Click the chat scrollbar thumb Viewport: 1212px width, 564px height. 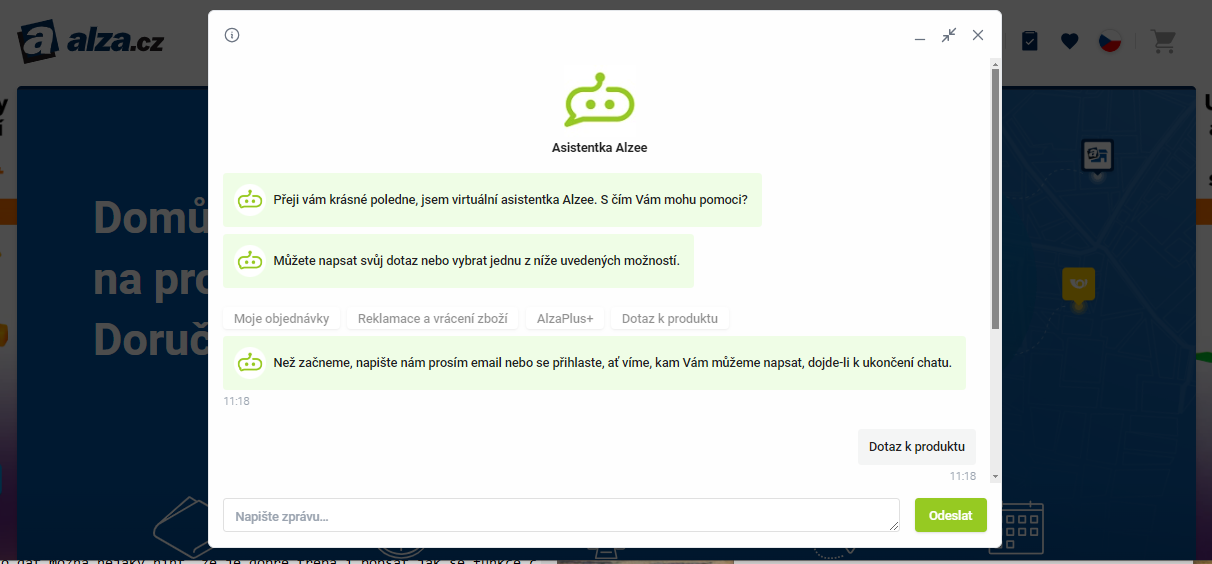[x=995, y=200]
